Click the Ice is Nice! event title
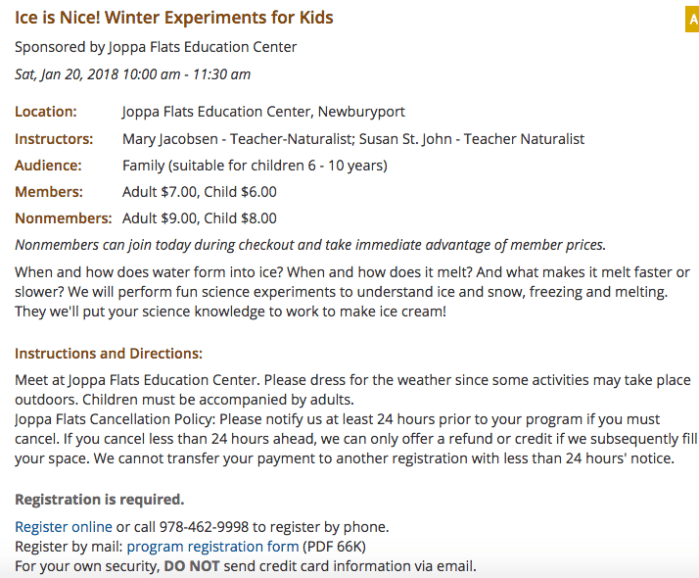699x578 pixels. coord(174,18)
